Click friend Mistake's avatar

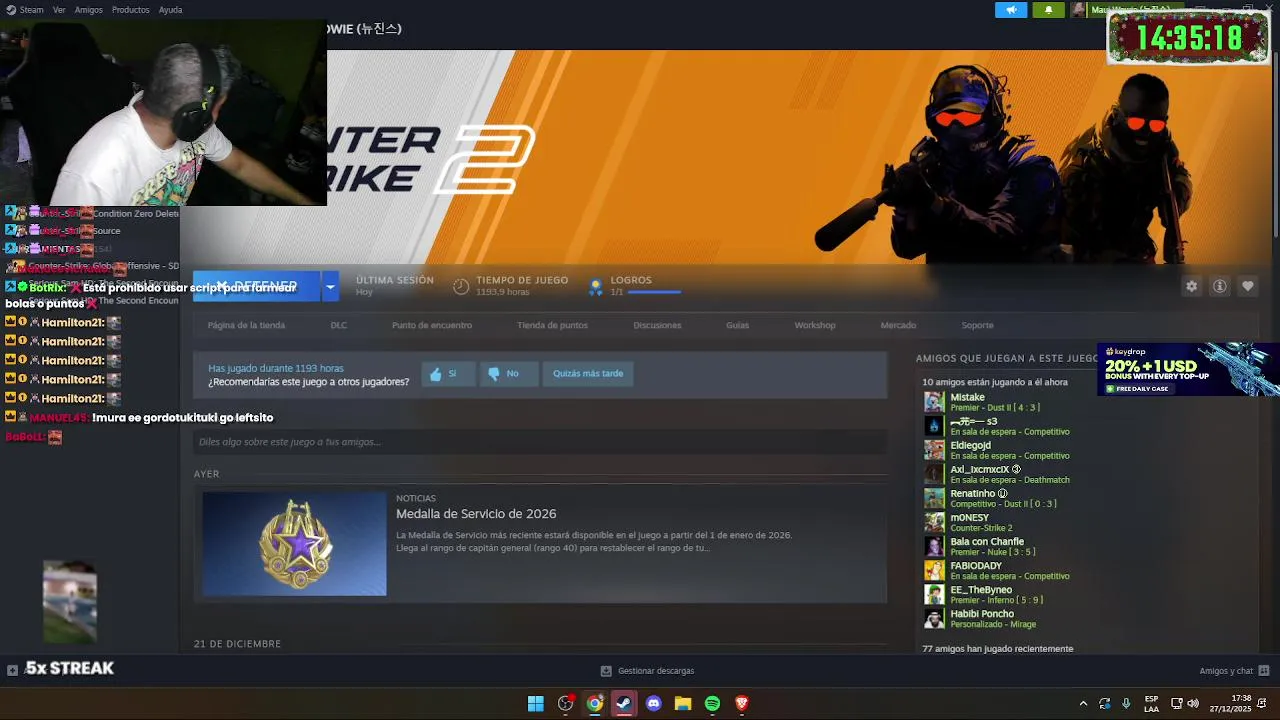(x=934, y=402)
